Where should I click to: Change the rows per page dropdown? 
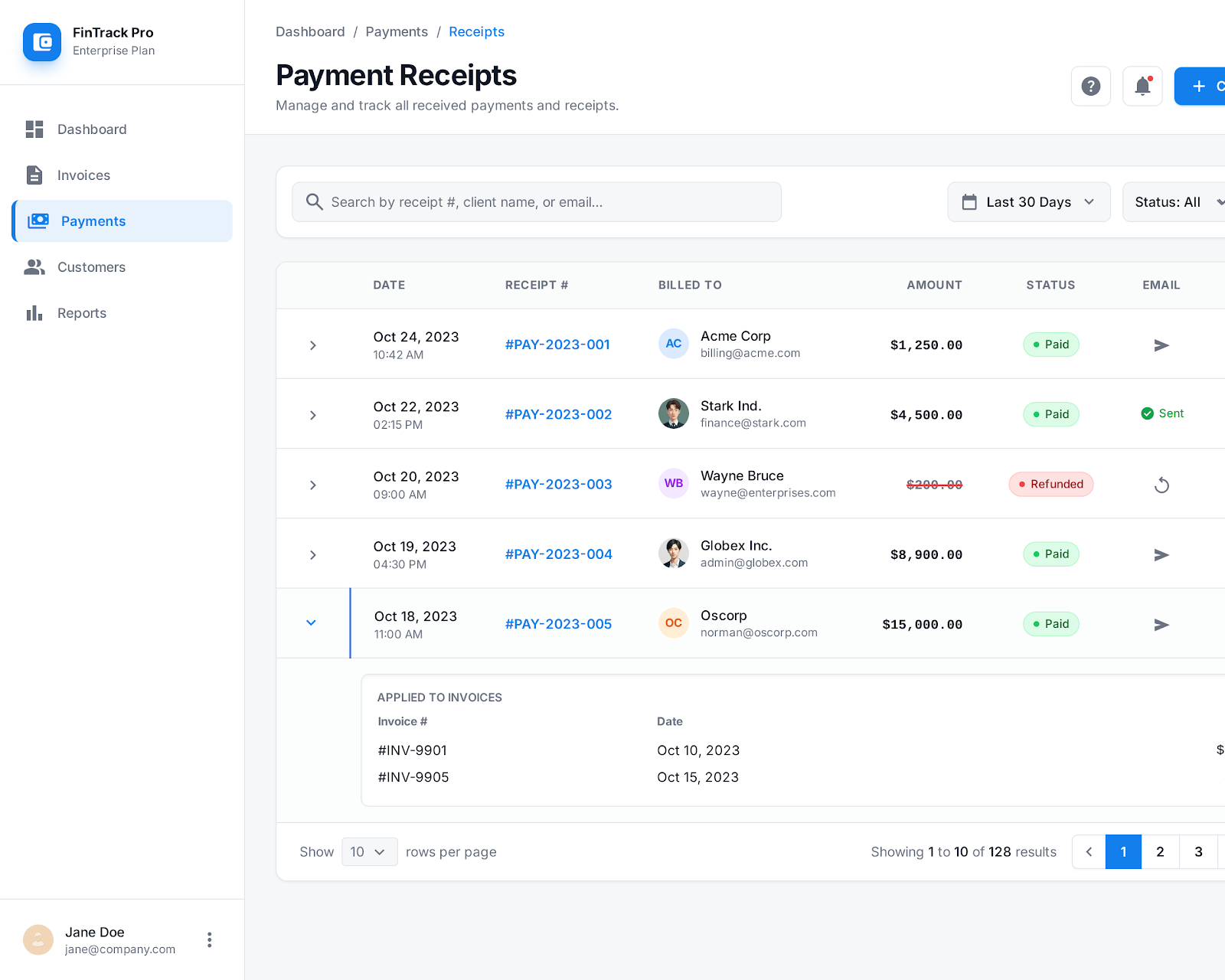coord(369,852)
